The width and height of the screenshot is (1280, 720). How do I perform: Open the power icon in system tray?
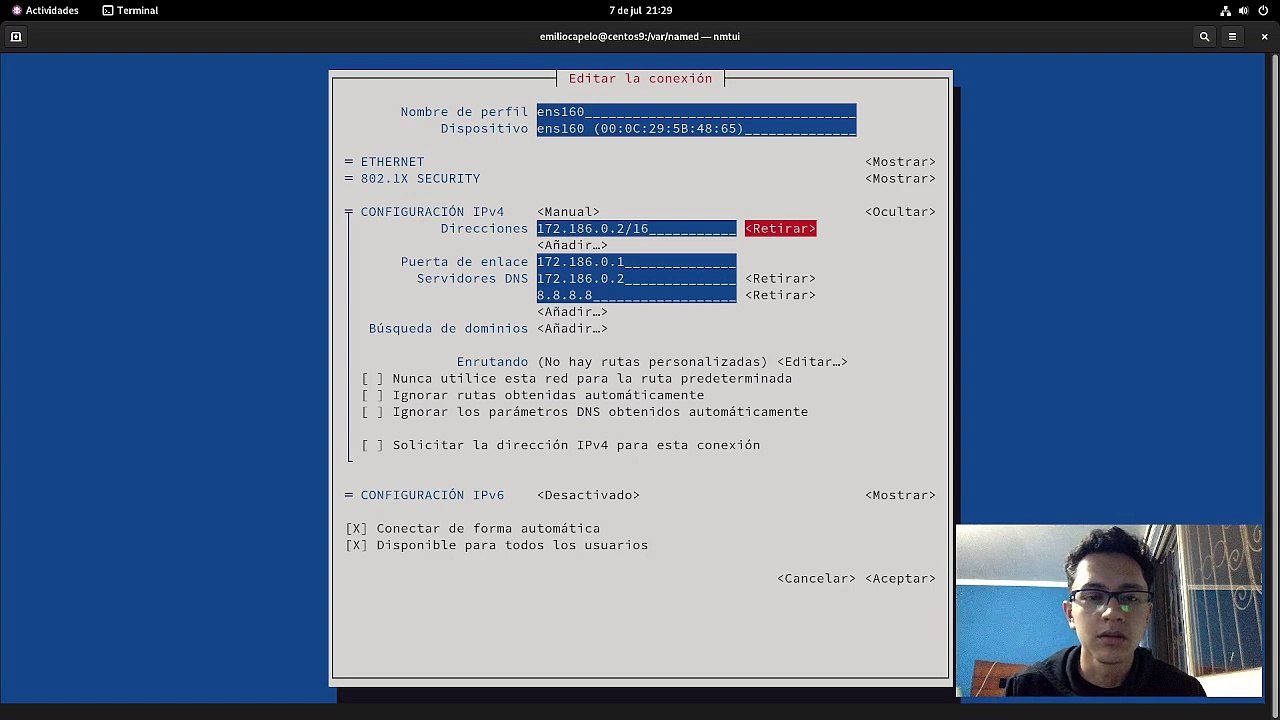click(x=1263, y=10)
